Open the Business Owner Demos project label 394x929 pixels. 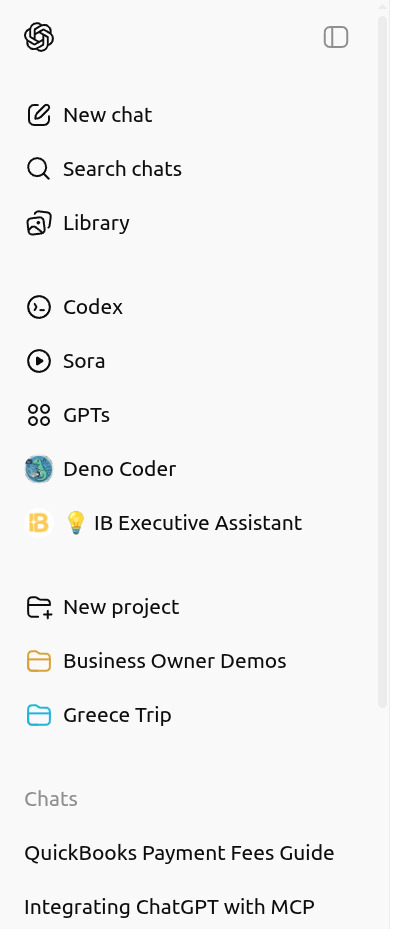[x=175, y=661]
